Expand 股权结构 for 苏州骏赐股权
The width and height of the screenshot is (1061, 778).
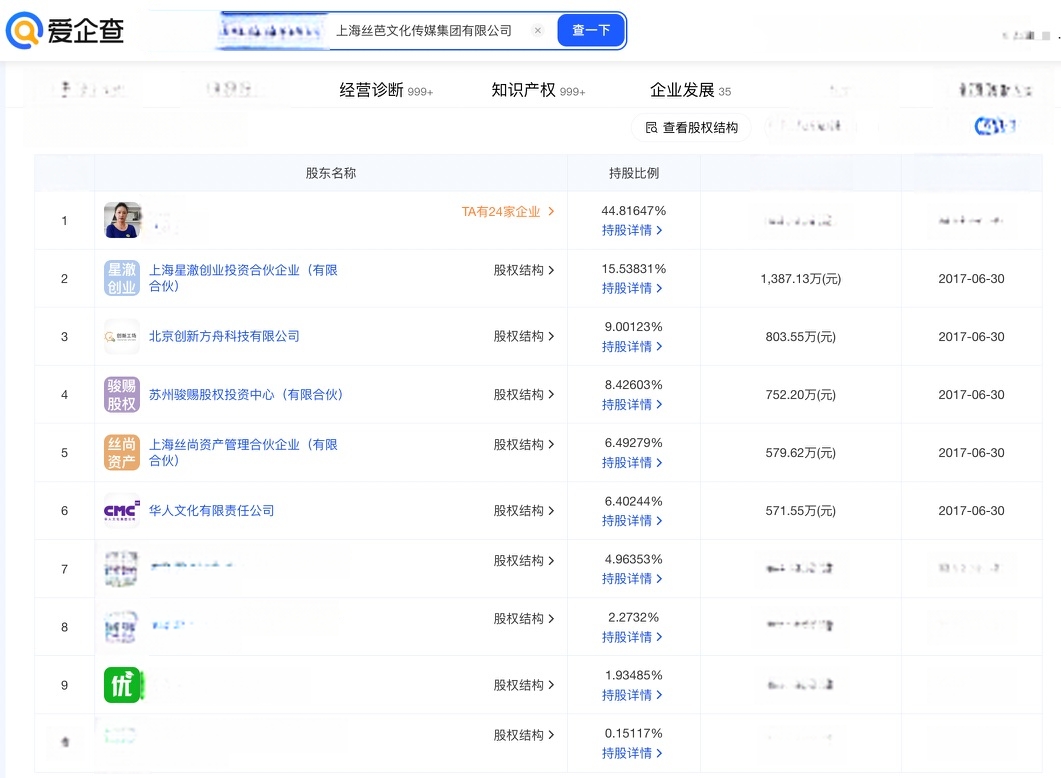(x=524, y=394)
